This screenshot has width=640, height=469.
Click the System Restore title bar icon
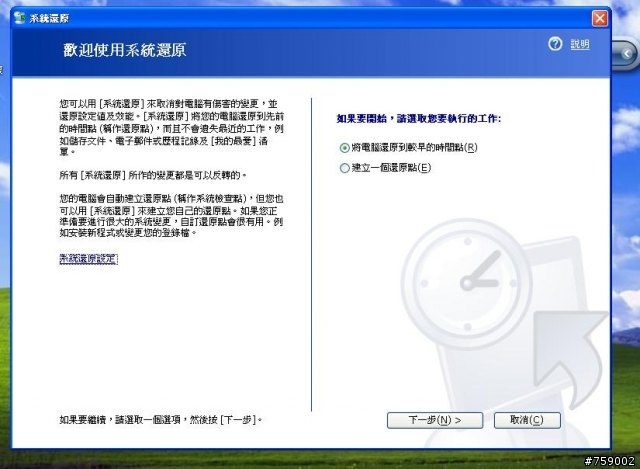[x=19, y=18]
